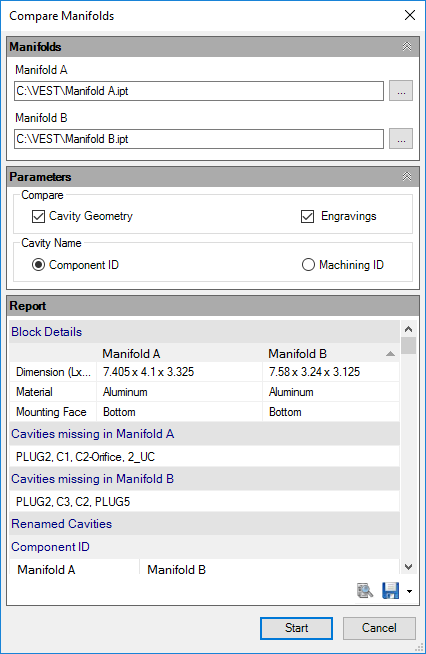Collapse the Parameters section
This screenshot has height=654, width=426.
click(x=407, y=176)
